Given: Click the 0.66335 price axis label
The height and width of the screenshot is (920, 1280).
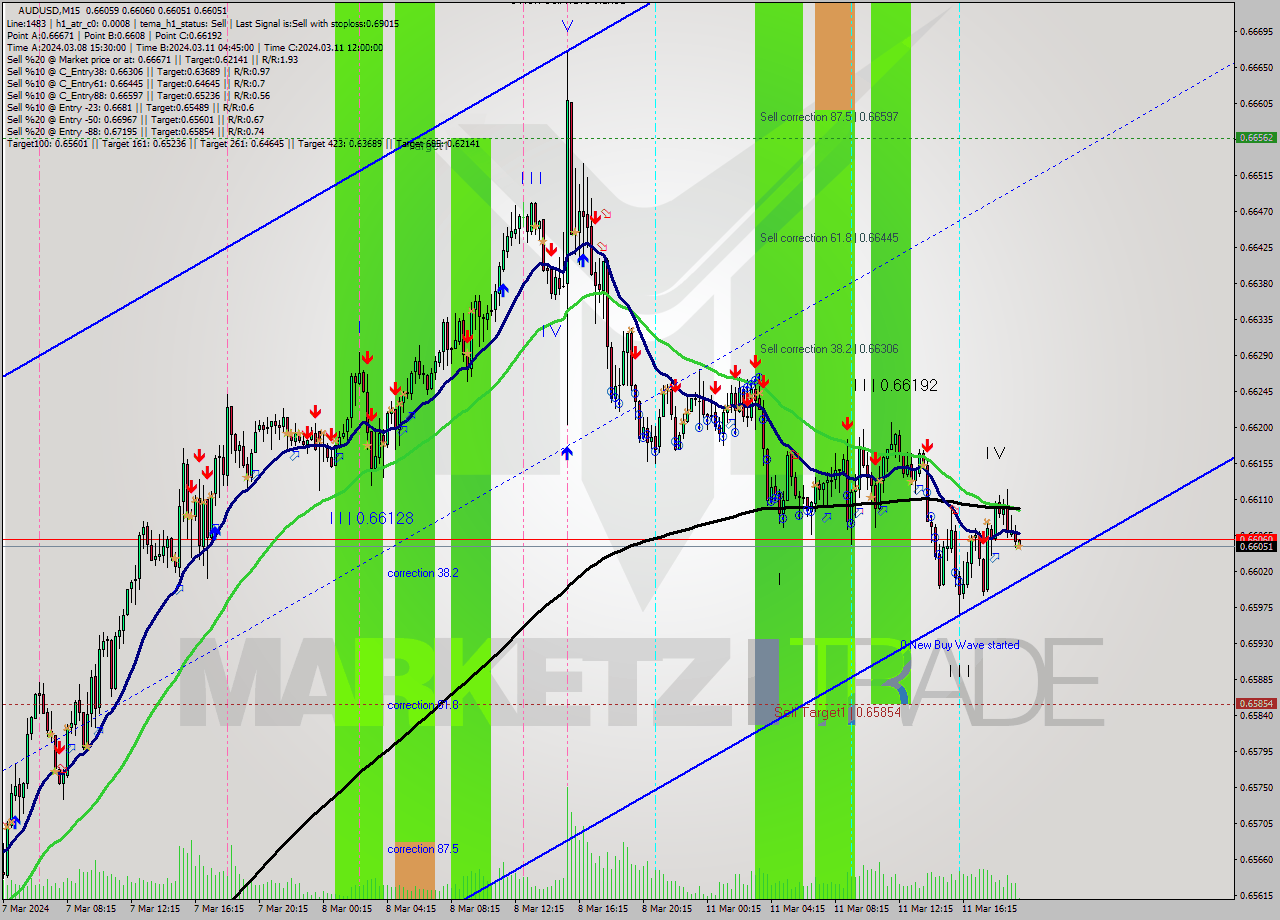Looking at the screenshot, I should tap(1256, 319).
